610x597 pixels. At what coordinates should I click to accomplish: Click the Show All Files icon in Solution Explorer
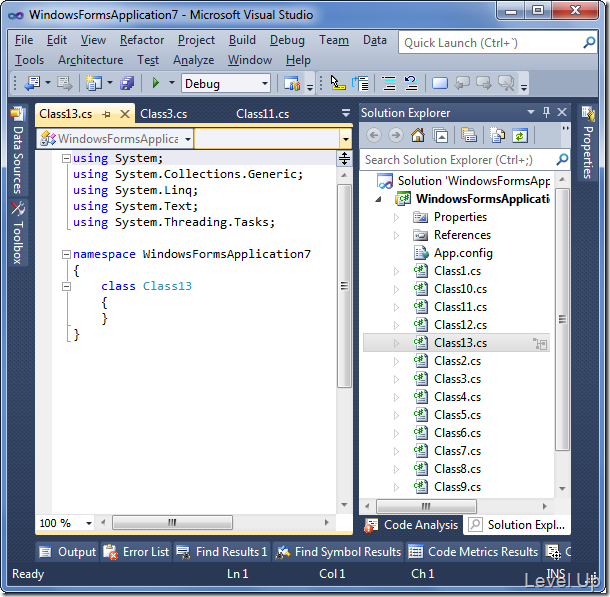pyautogui.click(x=498, y=136)
